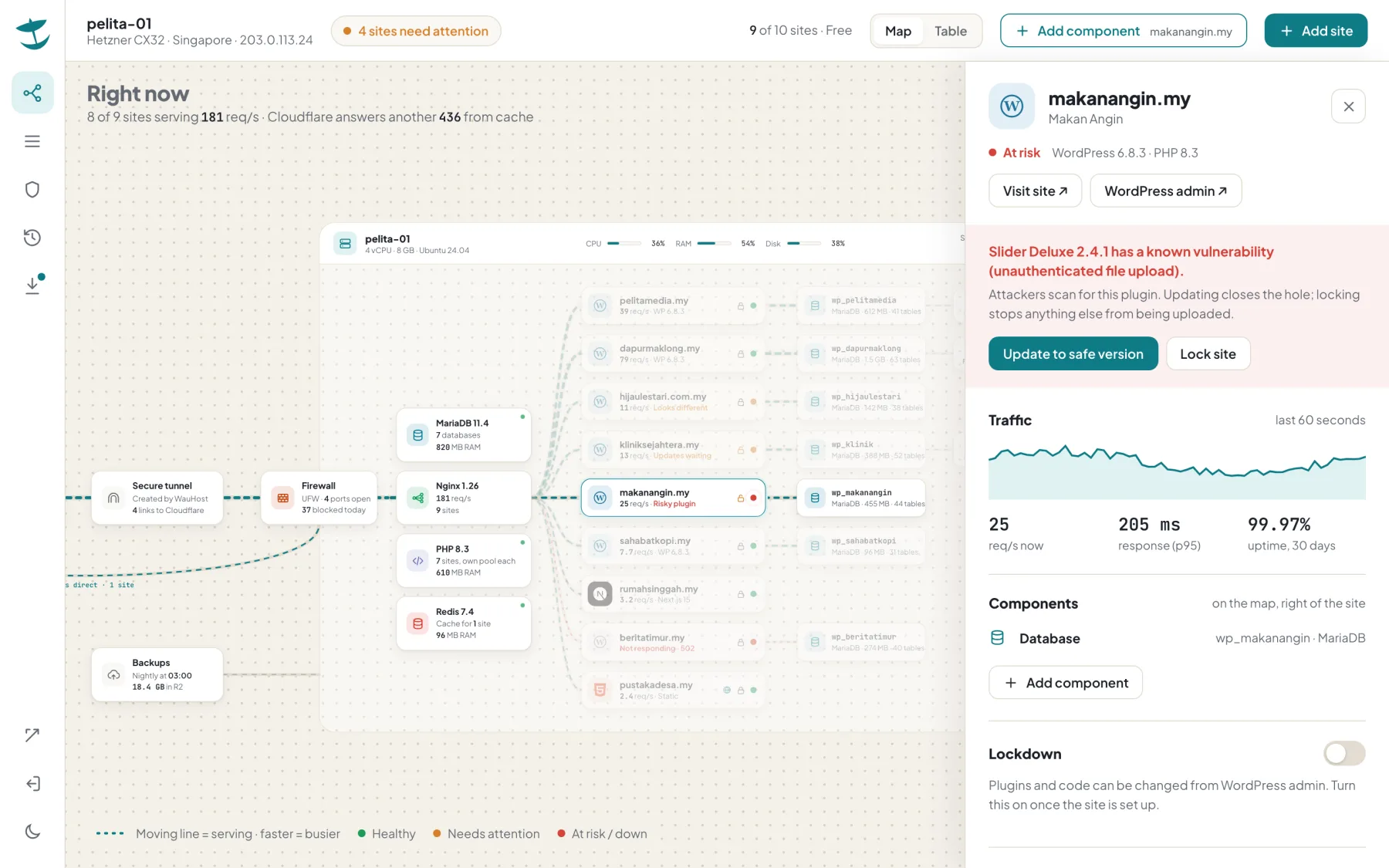Viewport: 1389px width, 868px height.
Task: Click the pelita-01 server icon
Action: pyautogui.click(x=345, y=244)
